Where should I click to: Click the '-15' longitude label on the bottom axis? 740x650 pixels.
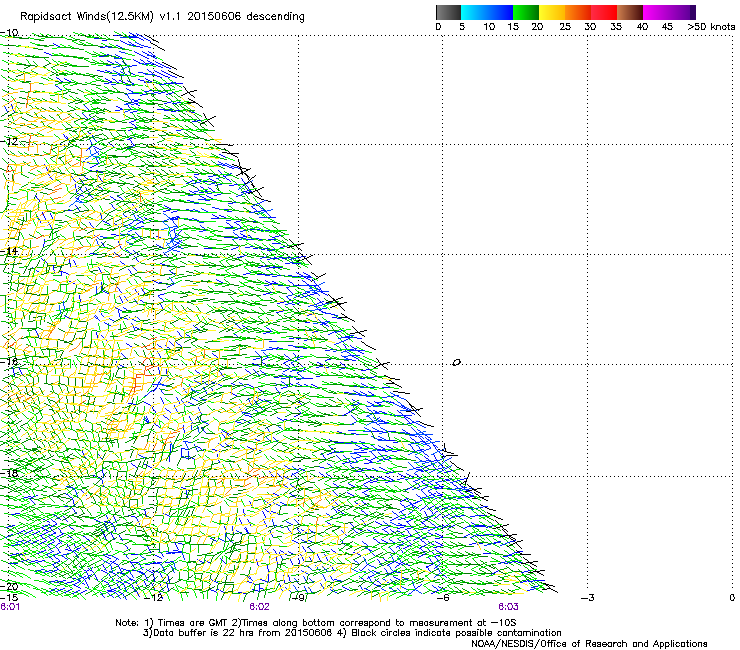click(9, 598)
